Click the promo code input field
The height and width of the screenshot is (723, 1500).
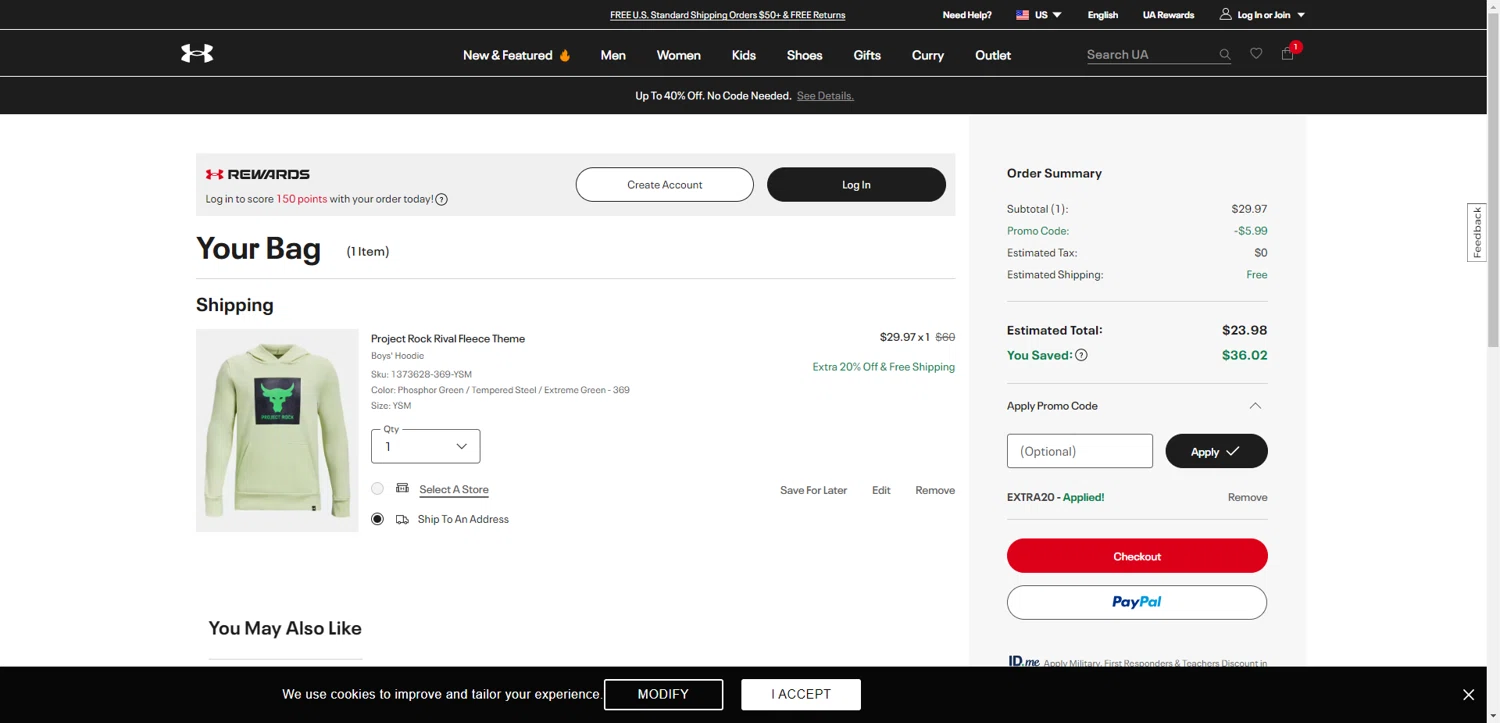click(x=1080, y=451)
